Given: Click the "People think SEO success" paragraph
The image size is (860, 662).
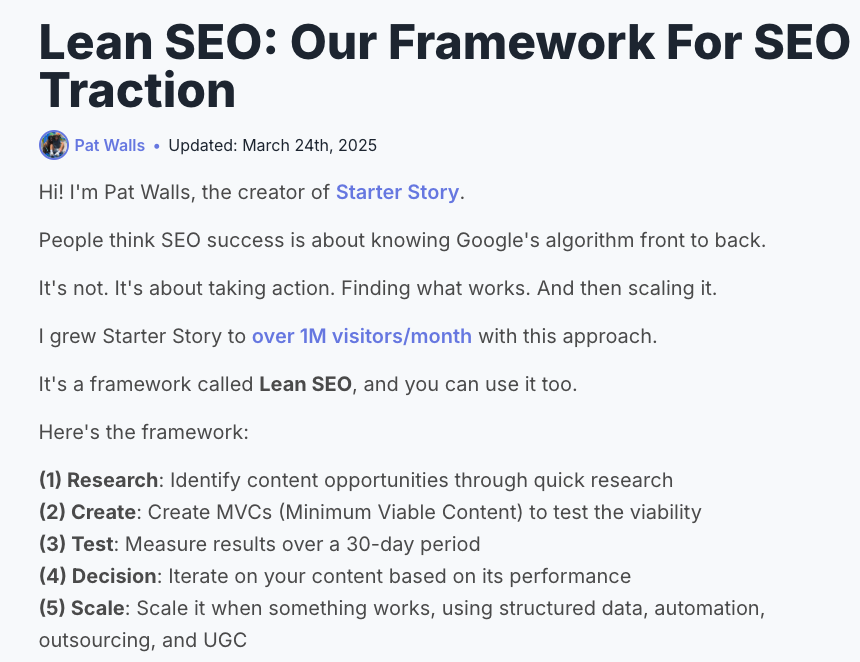Looking at the screenshot, I should [x=402, y=240].
